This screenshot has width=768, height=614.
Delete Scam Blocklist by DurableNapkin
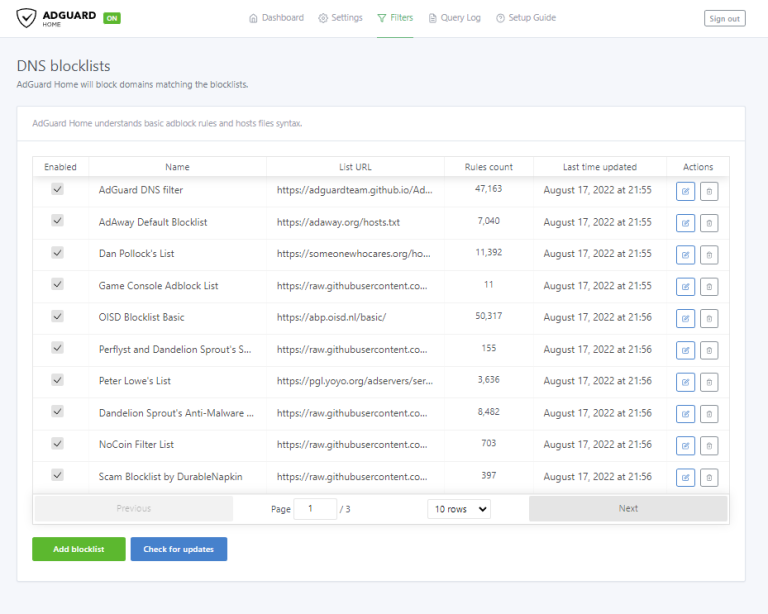(x=708, y=477)
